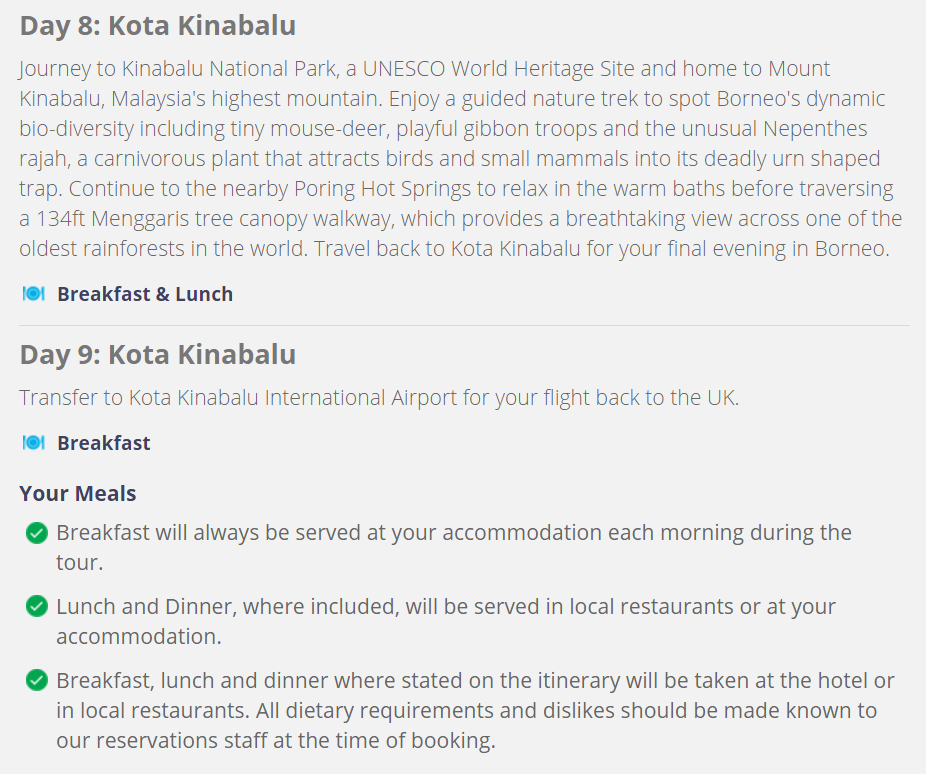The width and height of the screenshot is (926, 774).
Task: Click text about dietary requirements and dislikes
Action: pos(475,710)
